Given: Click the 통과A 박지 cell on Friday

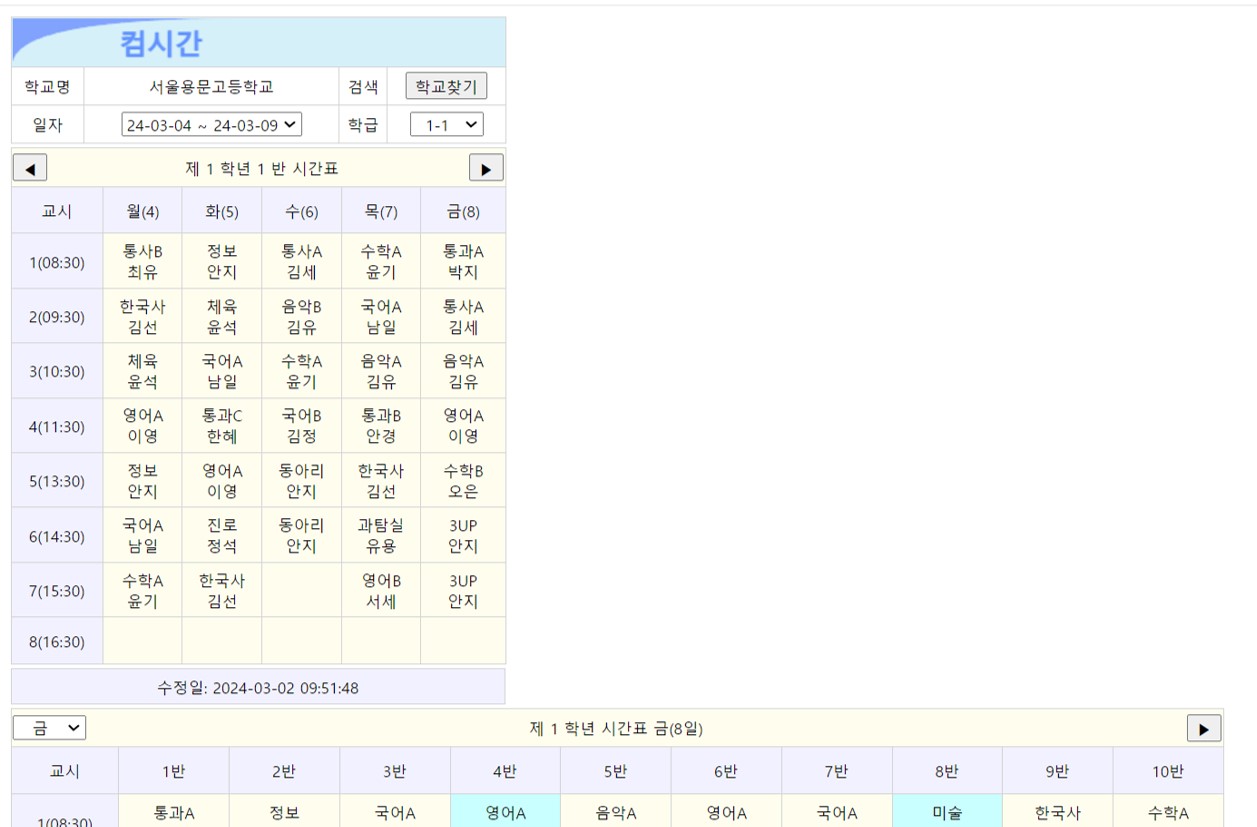Looking at the screenshot, I should tap(463, 262).
